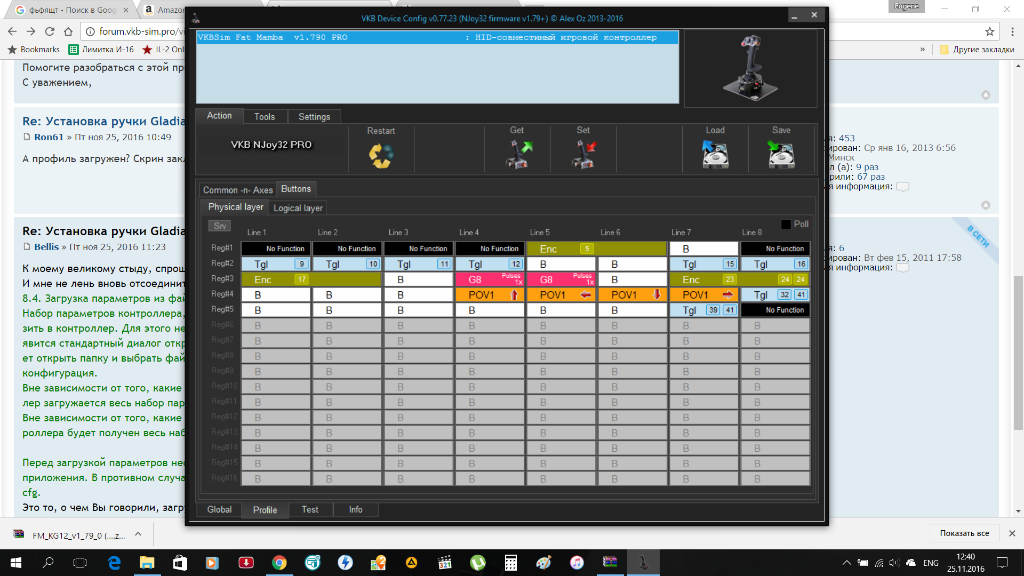Open the Test bottom tab

310,509
